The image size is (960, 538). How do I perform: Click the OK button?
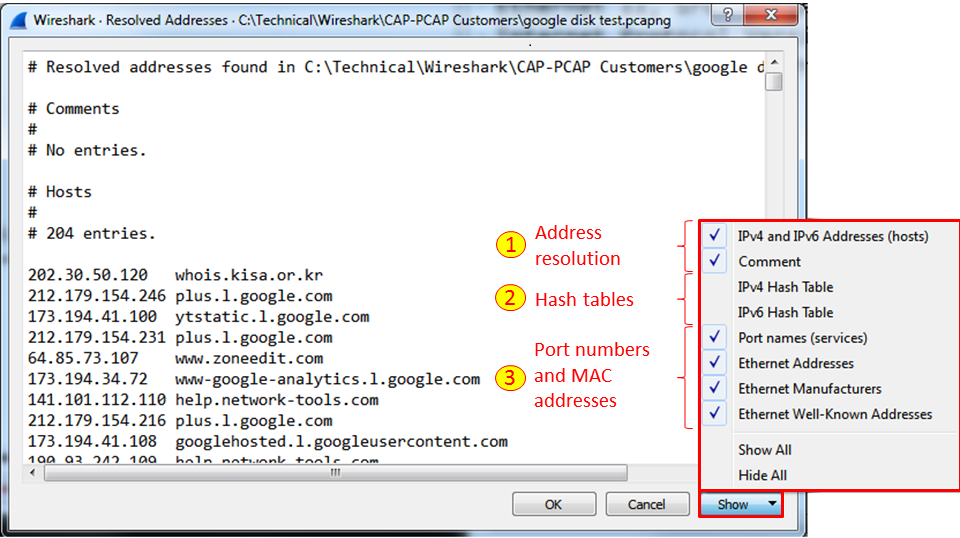(x=553, y=504)
